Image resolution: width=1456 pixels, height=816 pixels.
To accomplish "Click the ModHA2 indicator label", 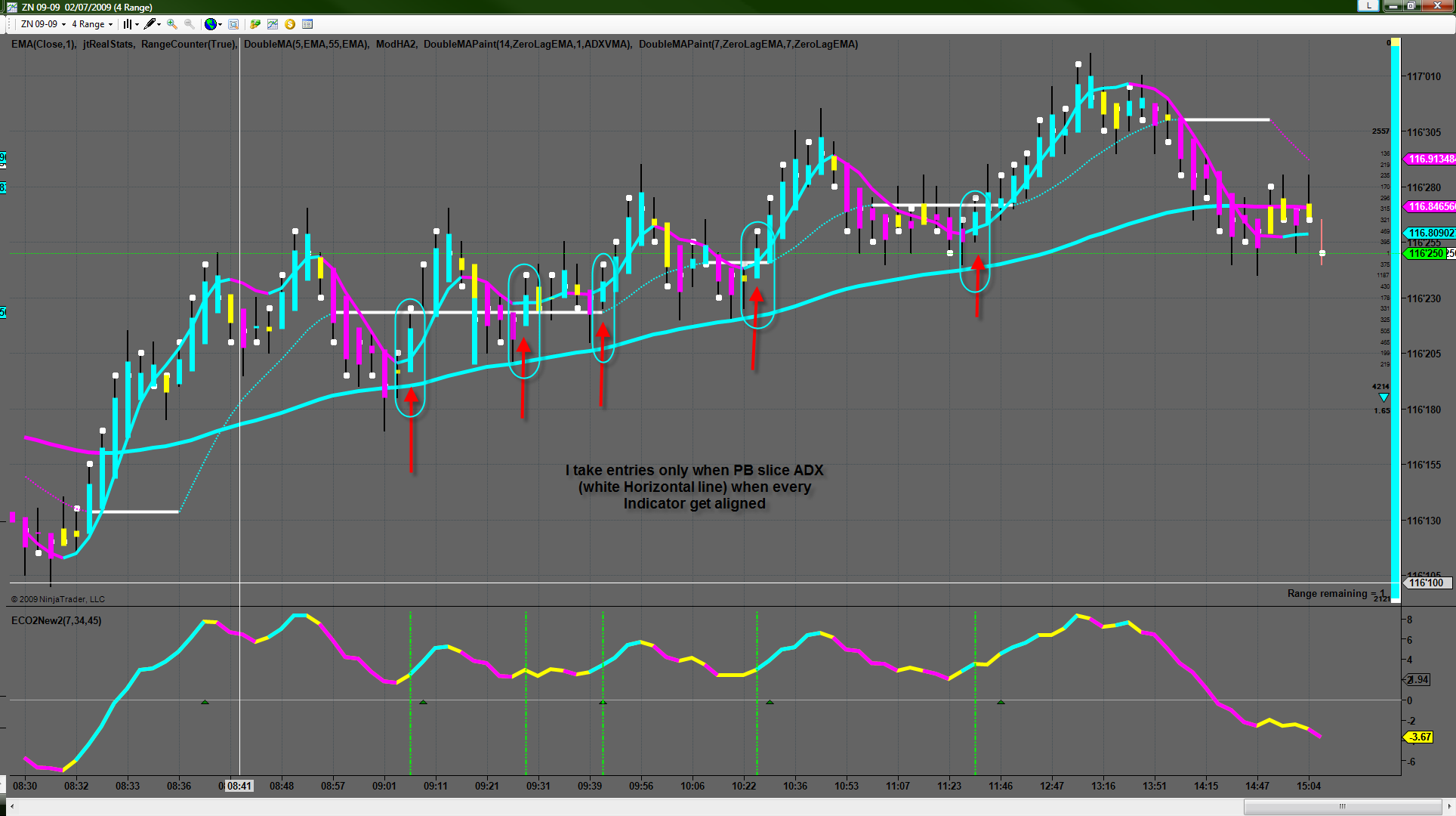I will 396,44.
